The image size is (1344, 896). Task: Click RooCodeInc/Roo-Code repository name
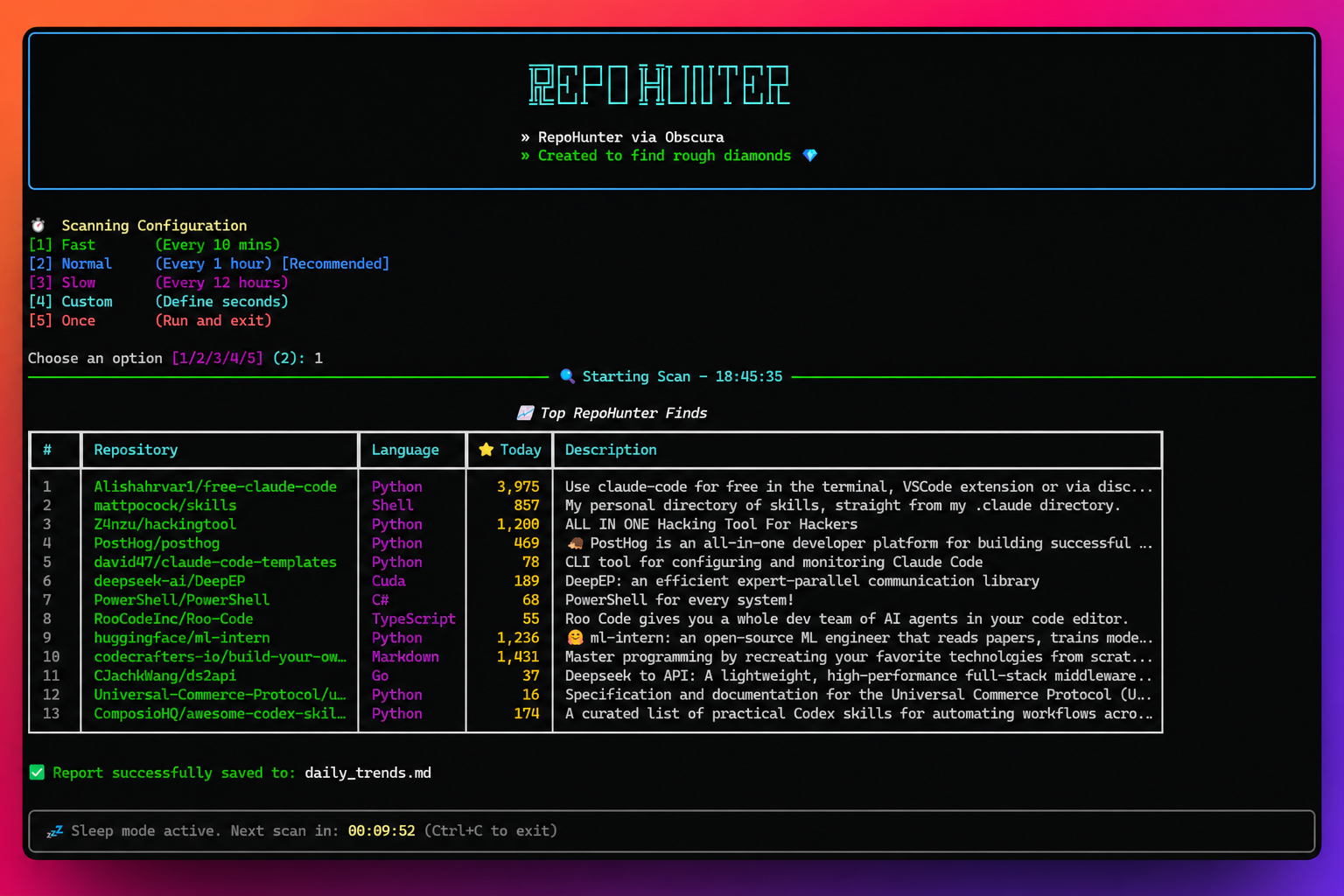[173, 619]
